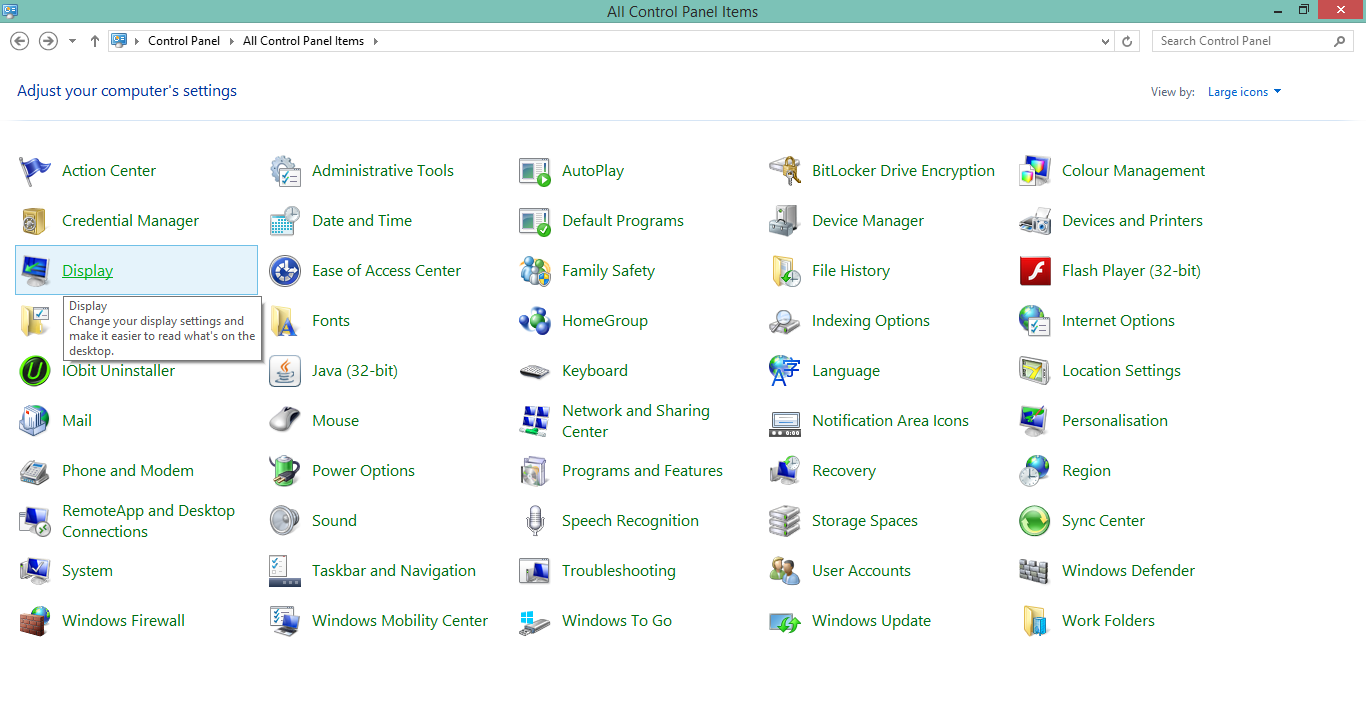Open the Recovery link
This screenshot has height=725, width=1366.
tap(844, 471)
